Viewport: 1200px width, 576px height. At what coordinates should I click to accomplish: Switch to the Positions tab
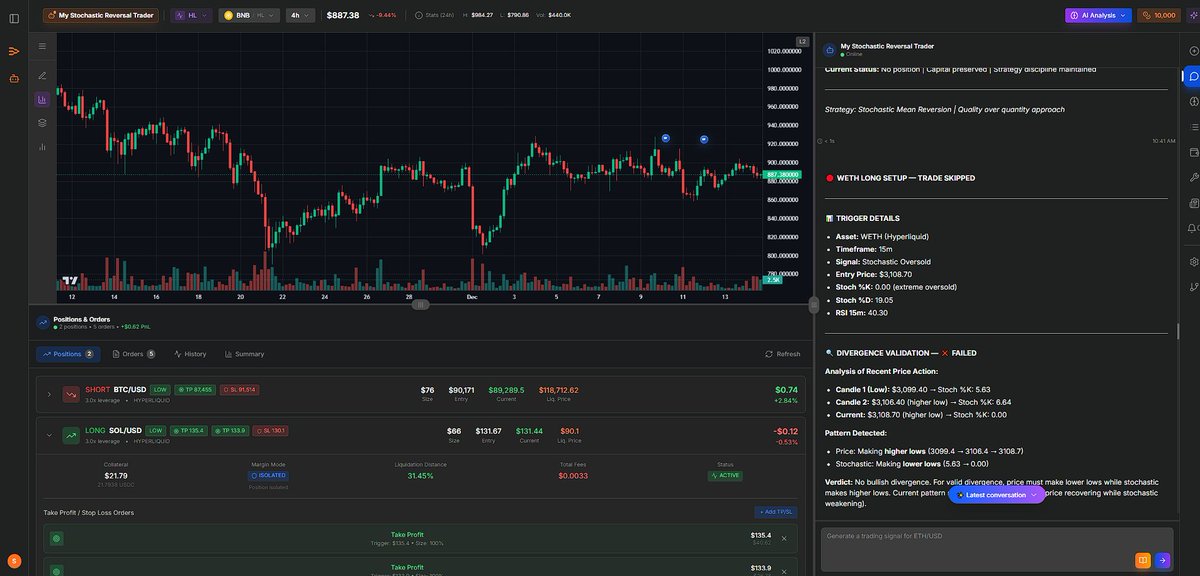click(x=68, y=354)
